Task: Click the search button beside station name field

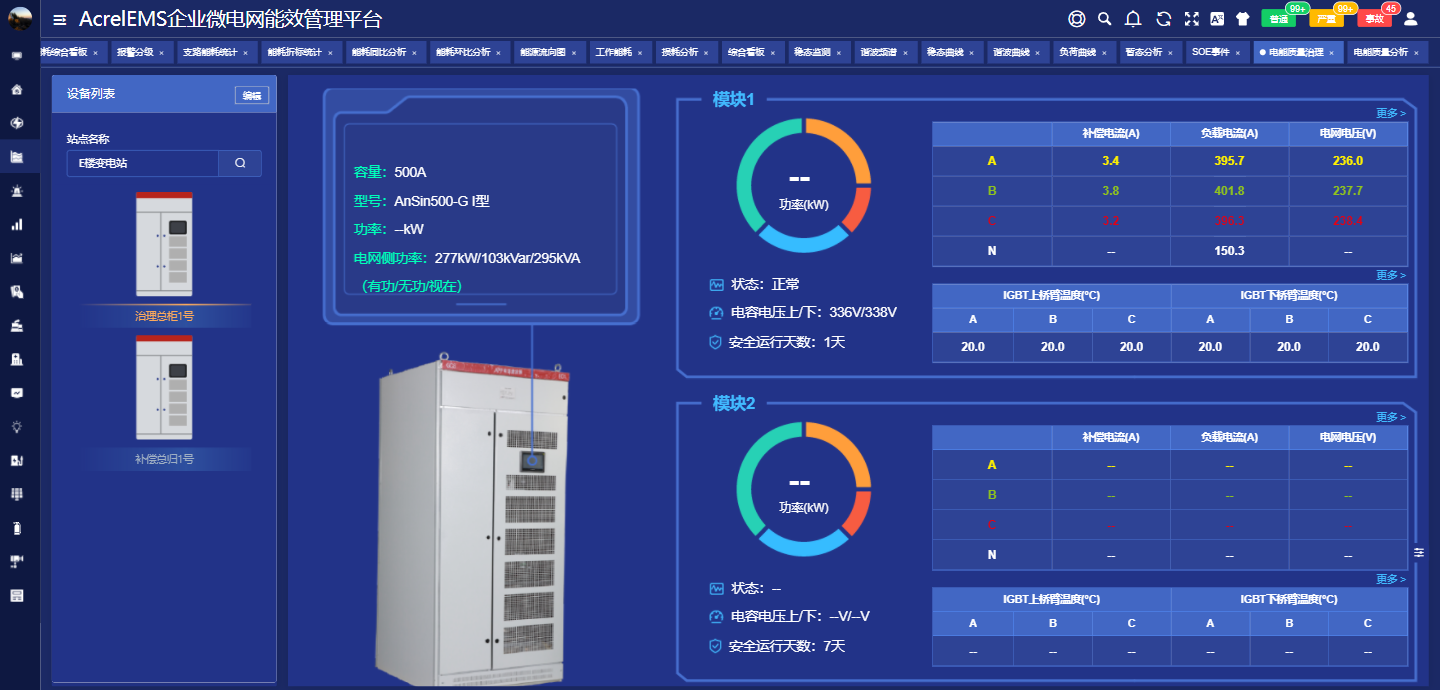Action: pos(240,163)
